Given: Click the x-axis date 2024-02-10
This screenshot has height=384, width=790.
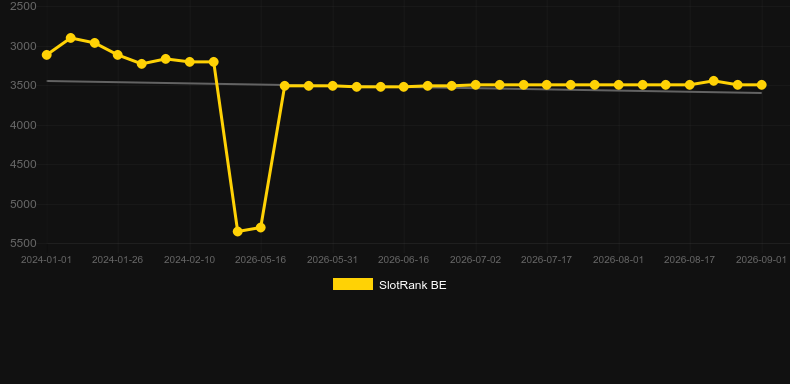Looking at the screenshot, I should (189, 260).
